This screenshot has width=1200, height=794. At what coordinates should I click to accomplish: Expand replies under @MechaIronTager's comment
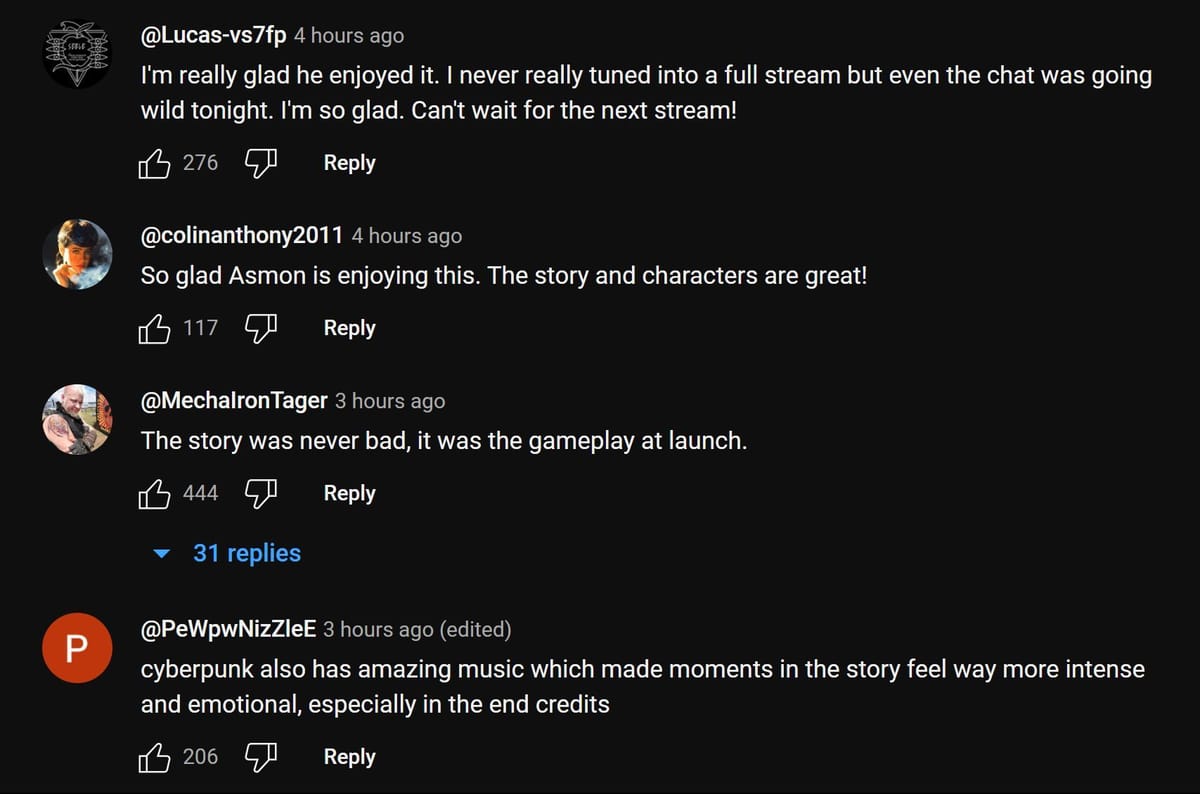coord(246,553)
